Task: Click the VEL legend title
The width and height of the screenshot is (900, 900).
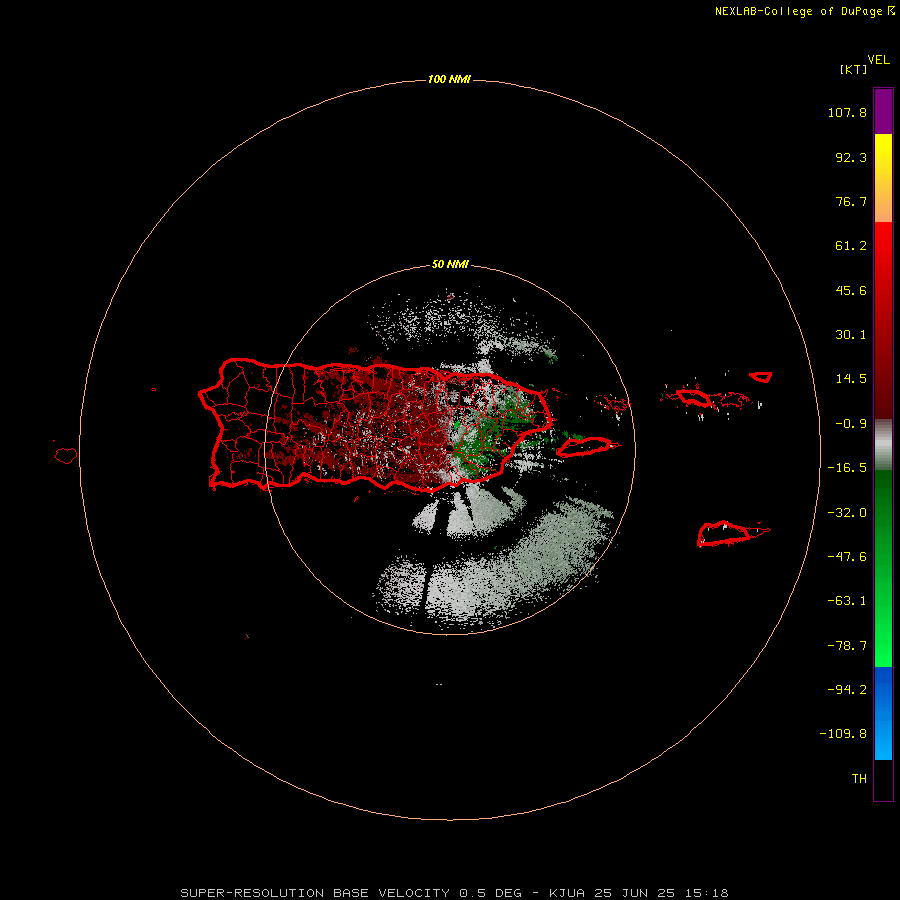Action: (x=879, y=60)
